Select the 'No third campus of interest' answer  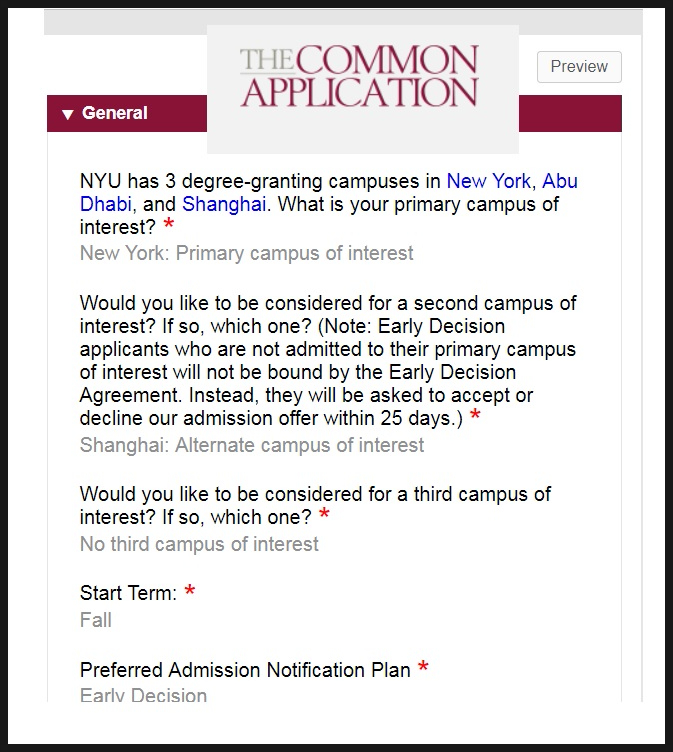(x=199, y=544)
